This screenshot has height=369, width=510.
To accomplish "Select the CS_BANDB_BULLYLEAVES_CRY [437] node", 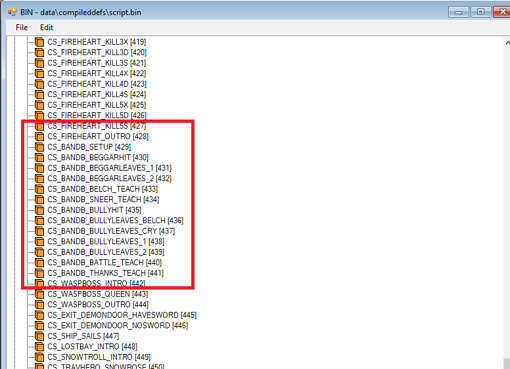I will pos(111,231).
